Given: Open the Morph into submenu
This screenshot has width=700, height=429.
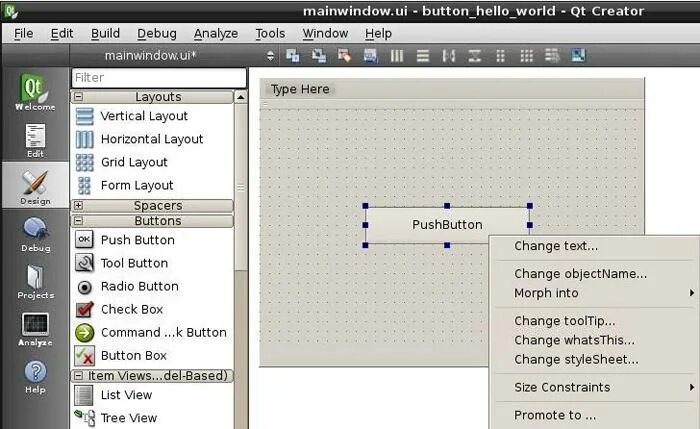Looking at the screenshot, I should (596, 293).
